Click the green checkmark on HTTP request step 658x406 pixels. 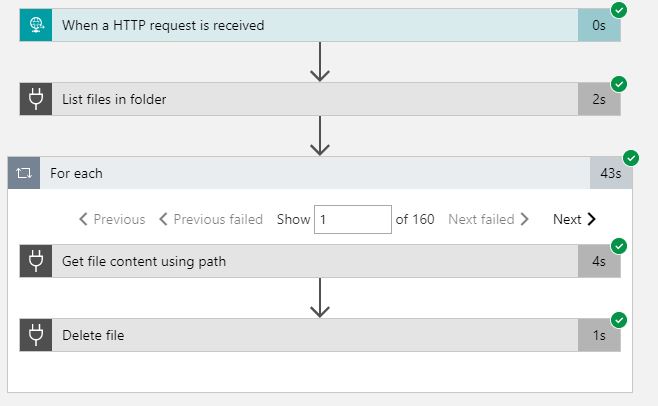[x=619, y=10]
